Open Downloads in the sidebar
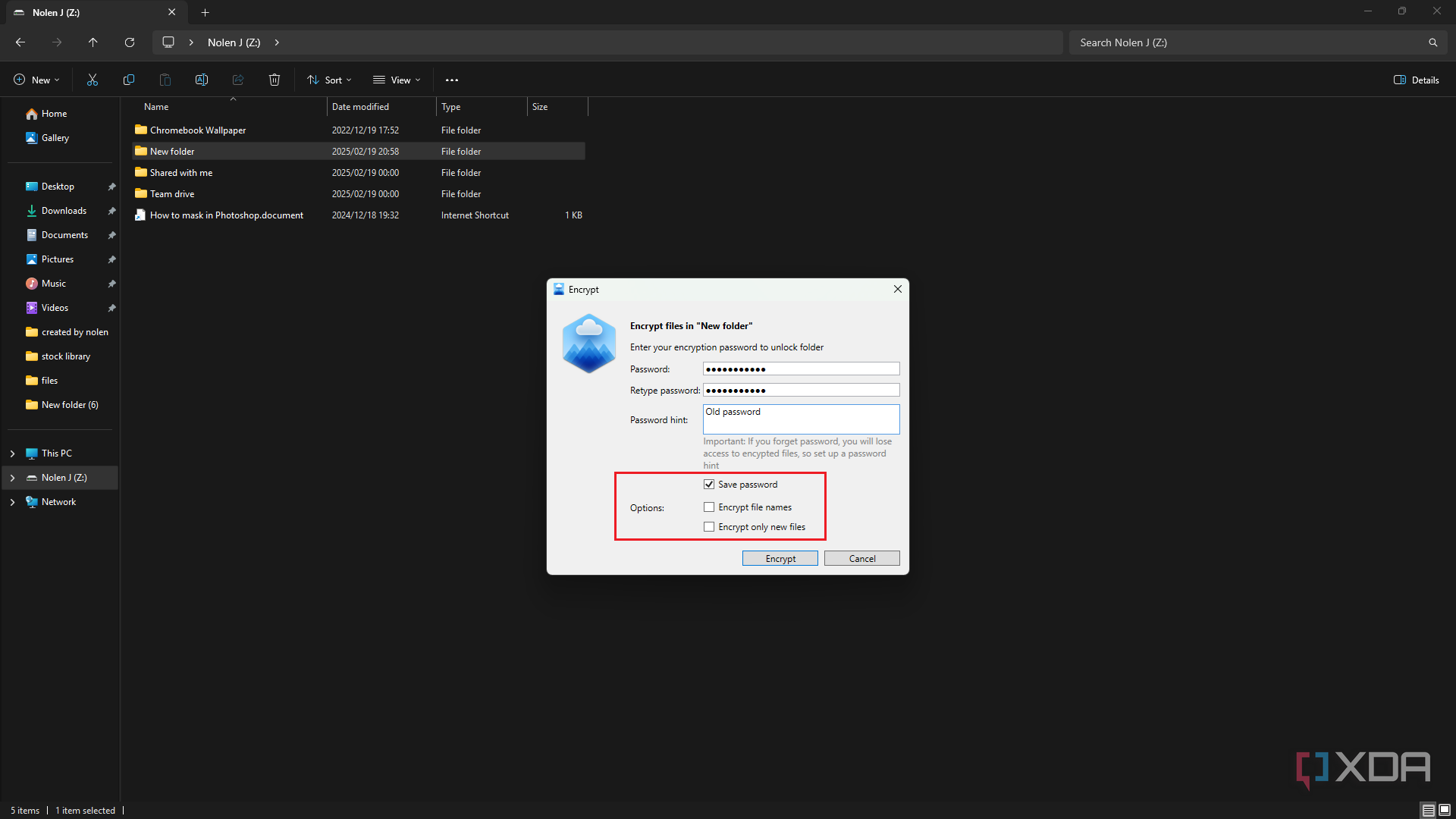The width and height of the screenshot is (1456, 819). point(64,211)
